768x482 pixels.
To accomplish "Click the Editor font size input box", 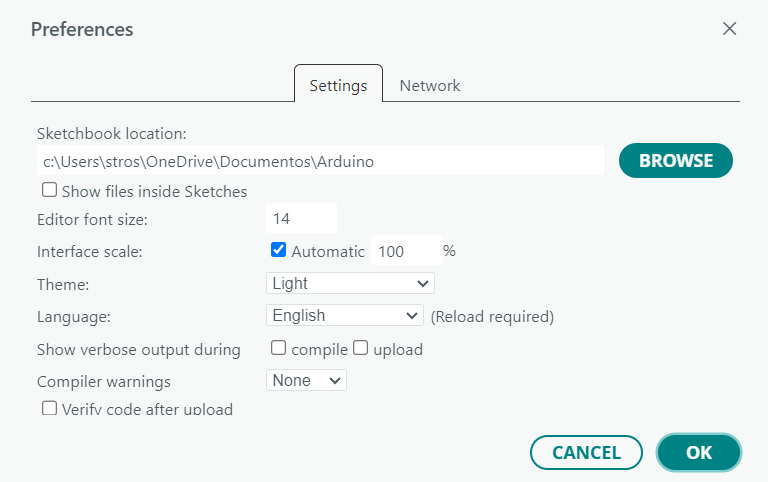I will tap(301, 218).
